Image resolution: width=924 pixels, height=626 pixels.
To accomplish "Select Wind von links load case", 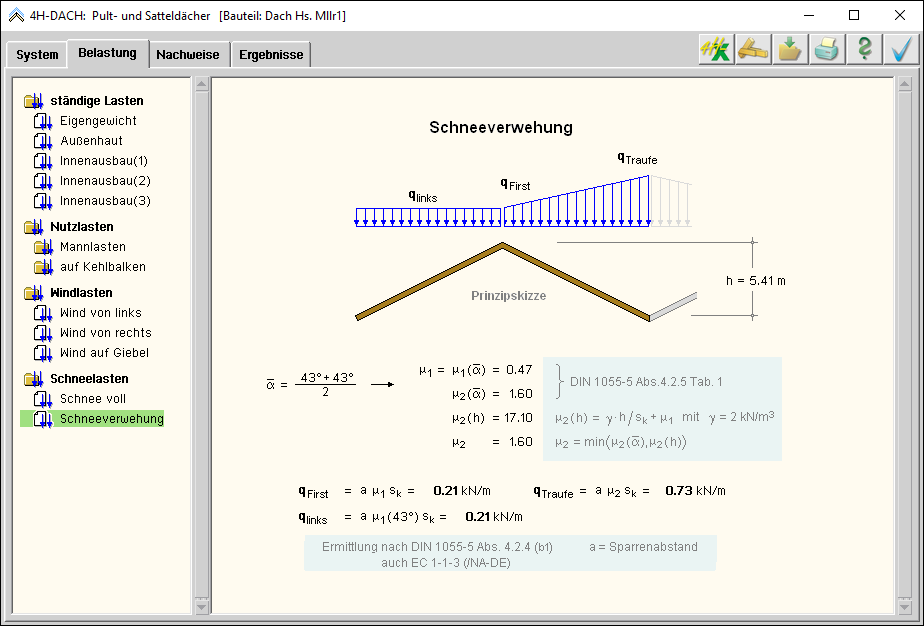I will click(x=100, y=313).
